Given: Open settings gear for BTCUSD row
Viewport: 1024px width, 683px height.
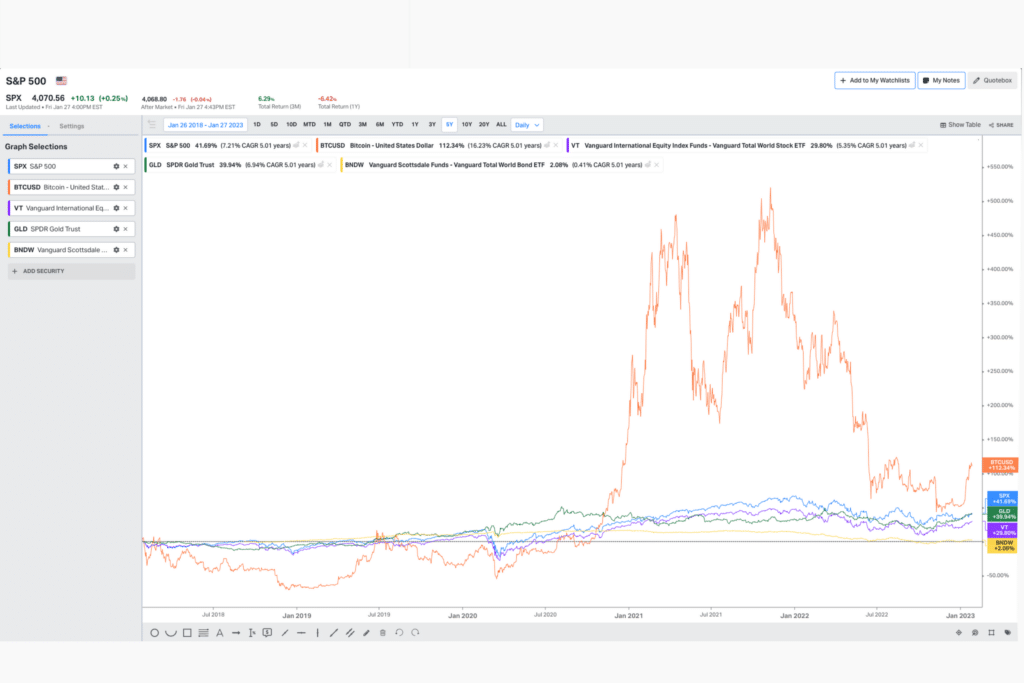Looking at the screenshot, I should point(116,187).
